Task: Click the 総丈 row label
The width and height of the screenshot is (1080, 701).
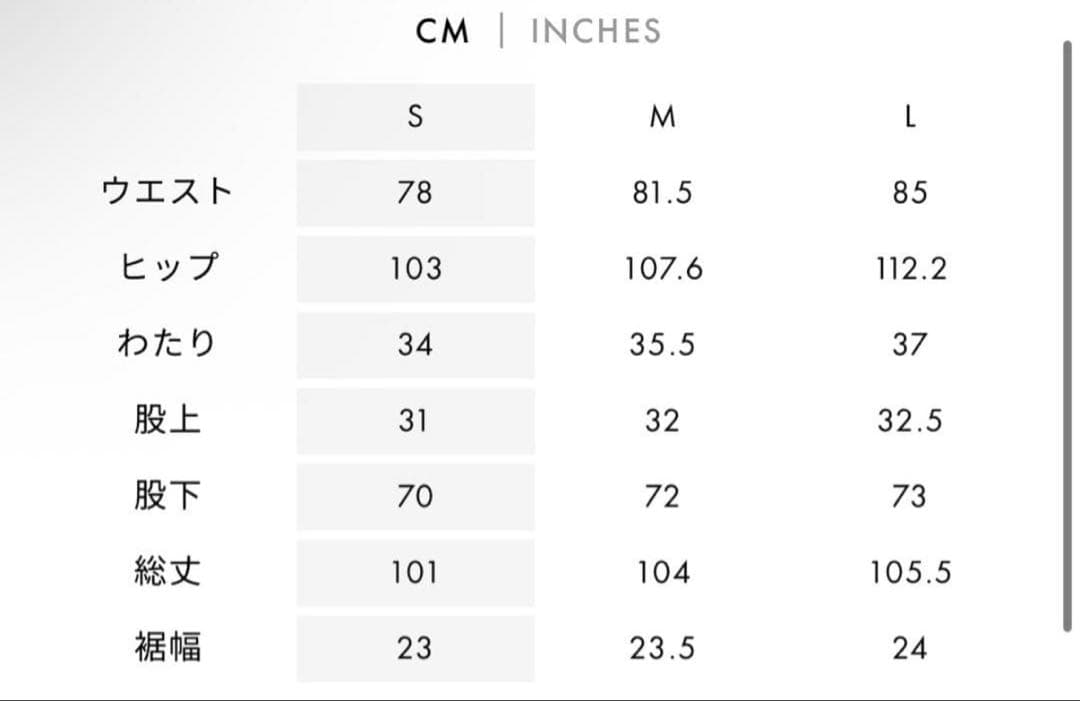Action: pos(167,572)
